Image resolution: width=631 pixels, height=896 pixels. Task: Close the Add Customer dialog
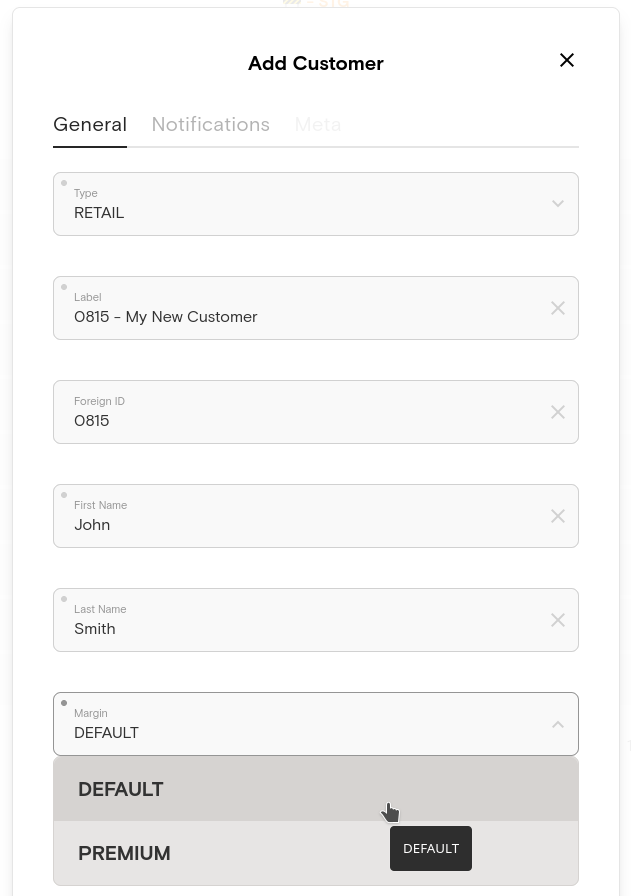coord(567,61)
